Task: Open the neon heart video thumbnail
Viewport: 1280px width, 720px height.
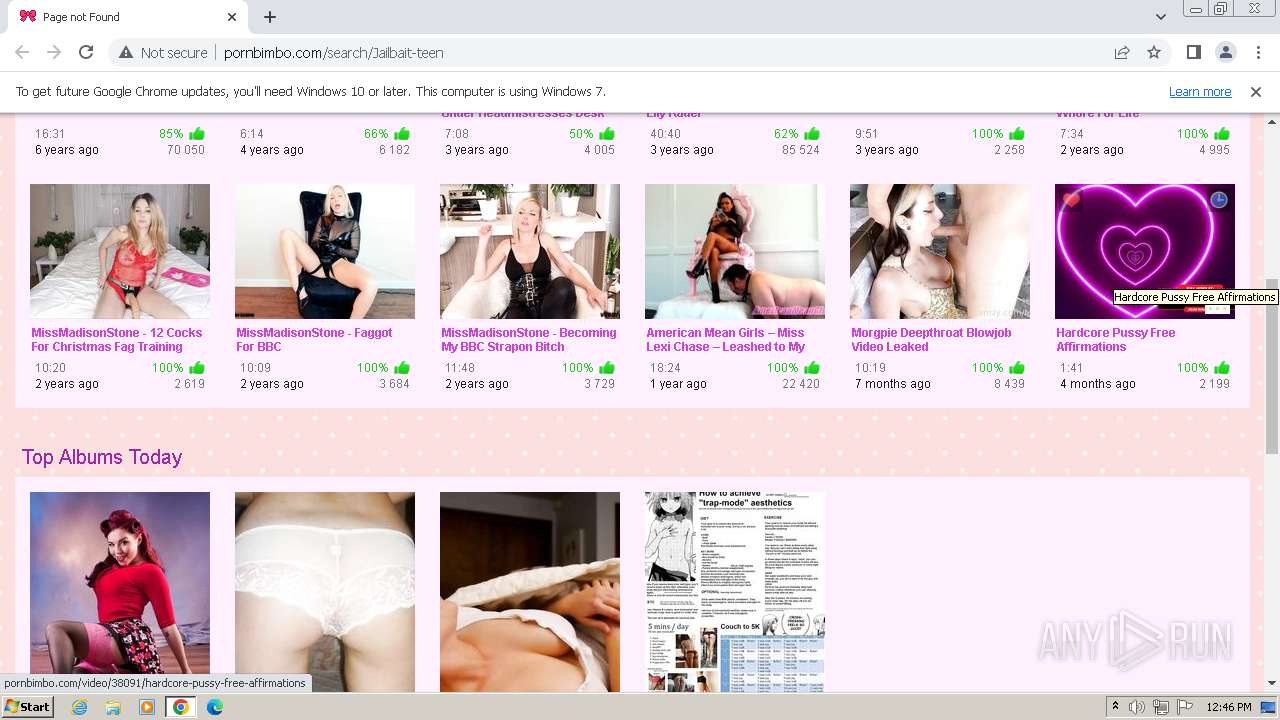Action: [1145, 251]
